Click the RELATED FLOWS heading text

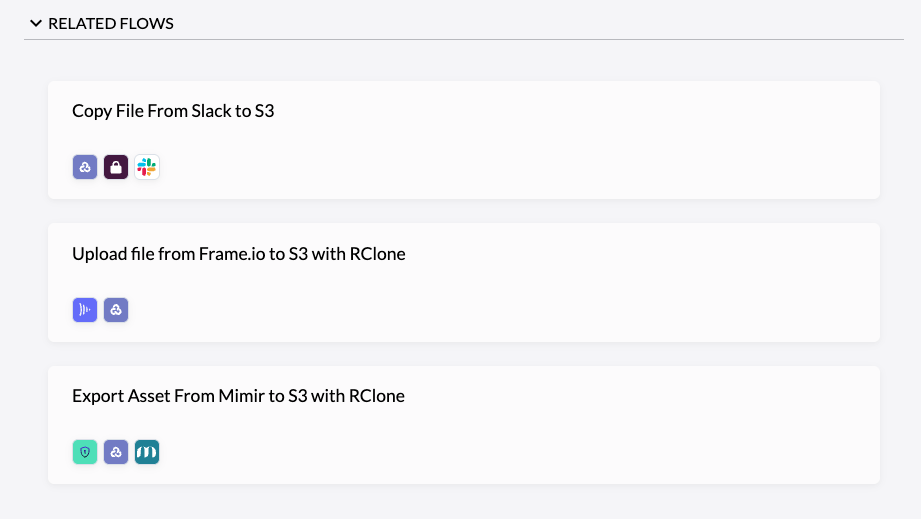point(110,23)
